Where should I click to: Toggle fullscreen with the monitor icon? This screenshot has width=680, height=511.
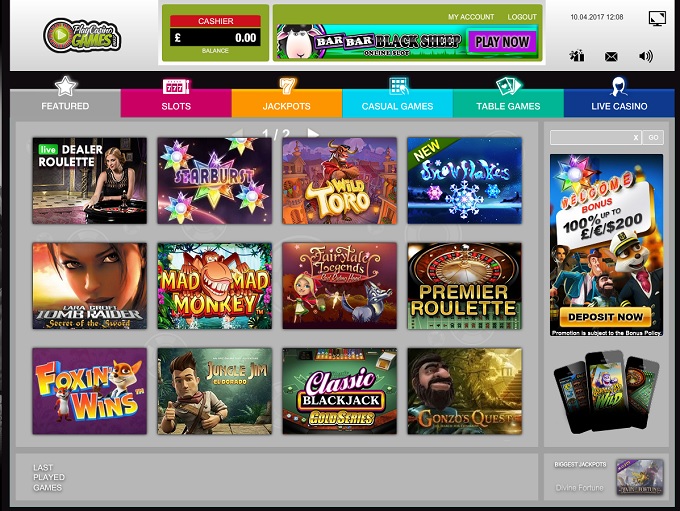coord(657,18)
